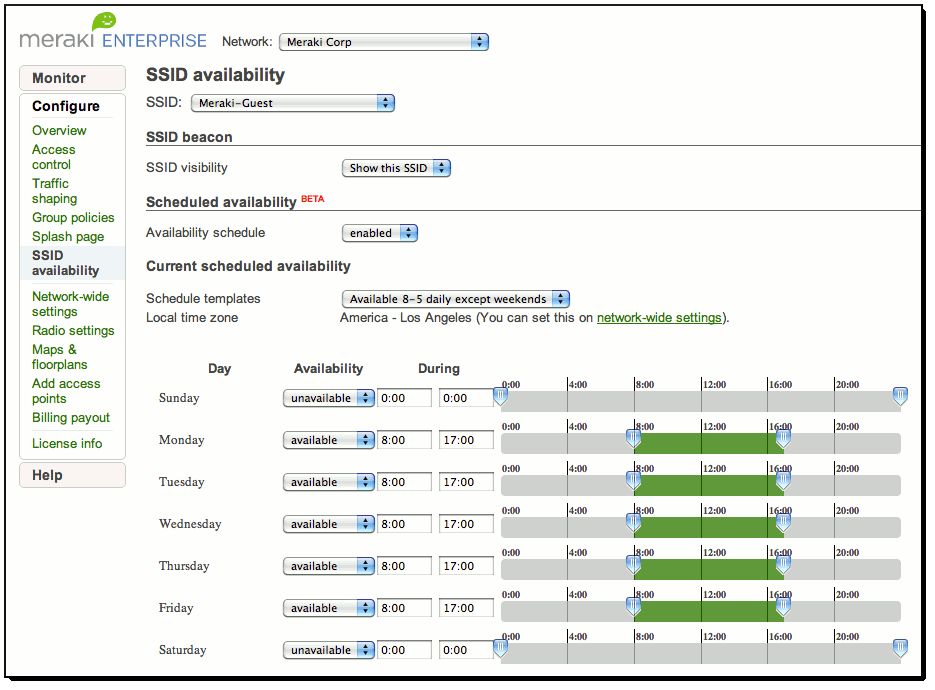Click Monday start time field 8:00

[x=404, y=440]
